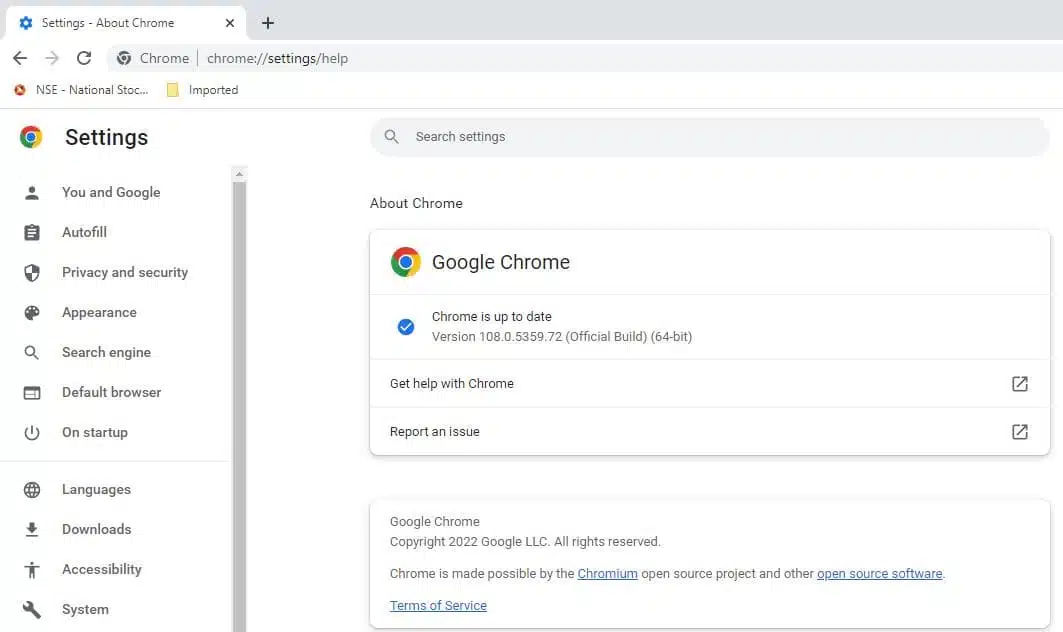The width and height of the screenshot is (1063, 632).
Task: Click the sidebar scrollbar thumb
Action: [x=239, y=407]
